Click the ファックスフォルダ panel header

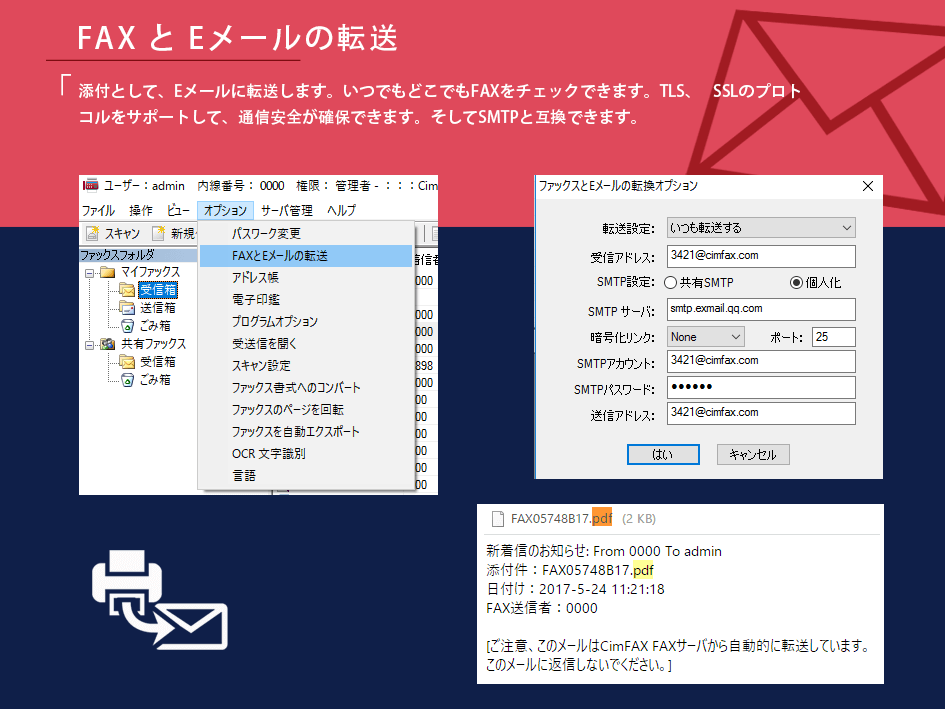pos(138,255)
